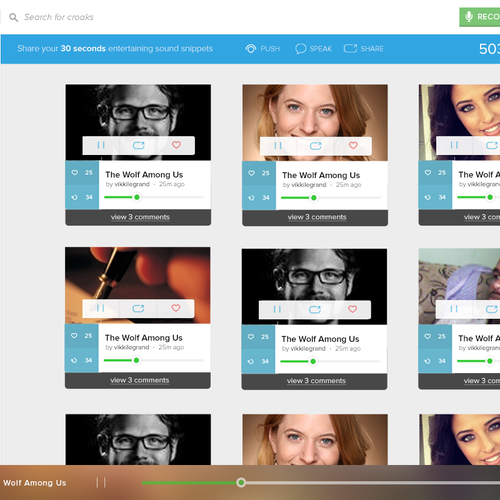Click reposts count 34 on second-row bearded man card
500x500 pixels.
click(x=258, y=361)
